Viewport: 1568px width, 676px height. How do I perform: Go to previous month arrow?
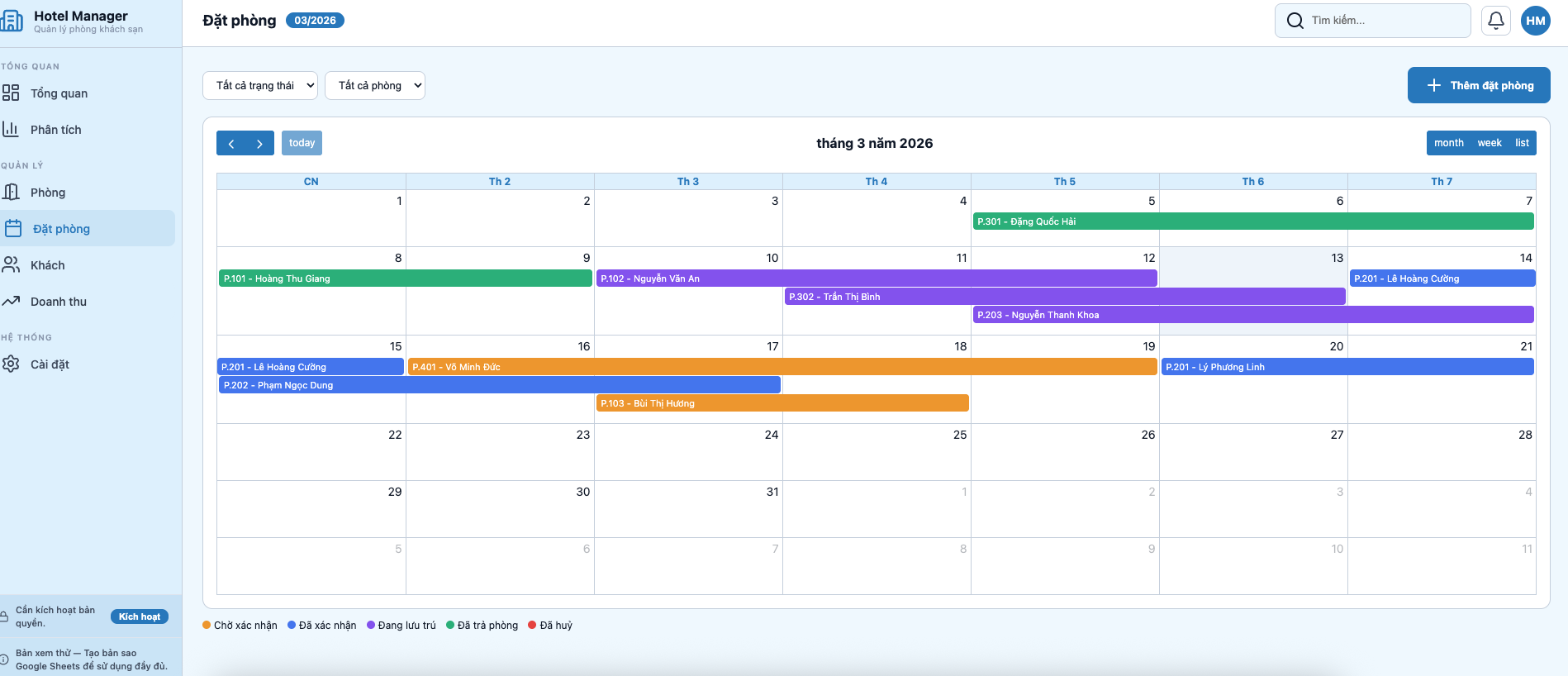231,144
